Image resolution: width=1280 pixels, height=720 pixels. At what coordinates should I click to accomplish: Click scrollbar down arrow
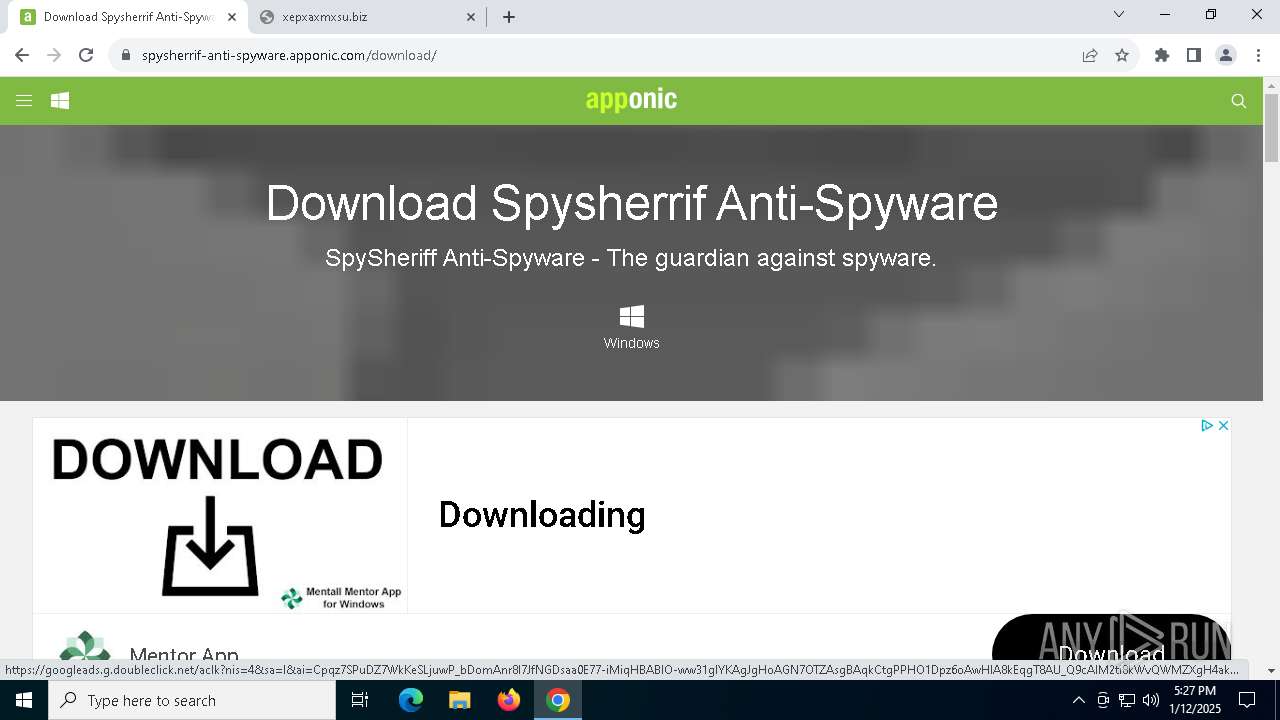(x=1272, y=671)
